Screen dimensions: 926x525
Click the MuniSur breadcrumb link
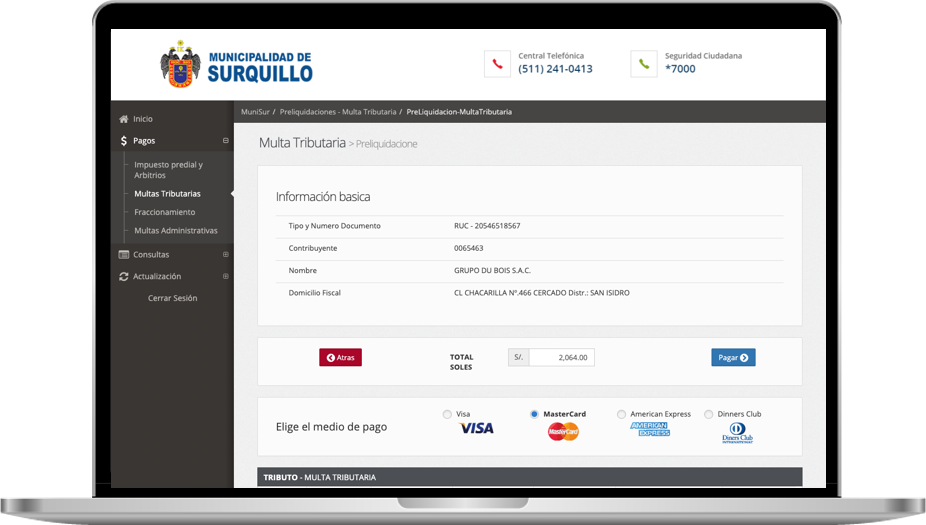tap(255, 112)
